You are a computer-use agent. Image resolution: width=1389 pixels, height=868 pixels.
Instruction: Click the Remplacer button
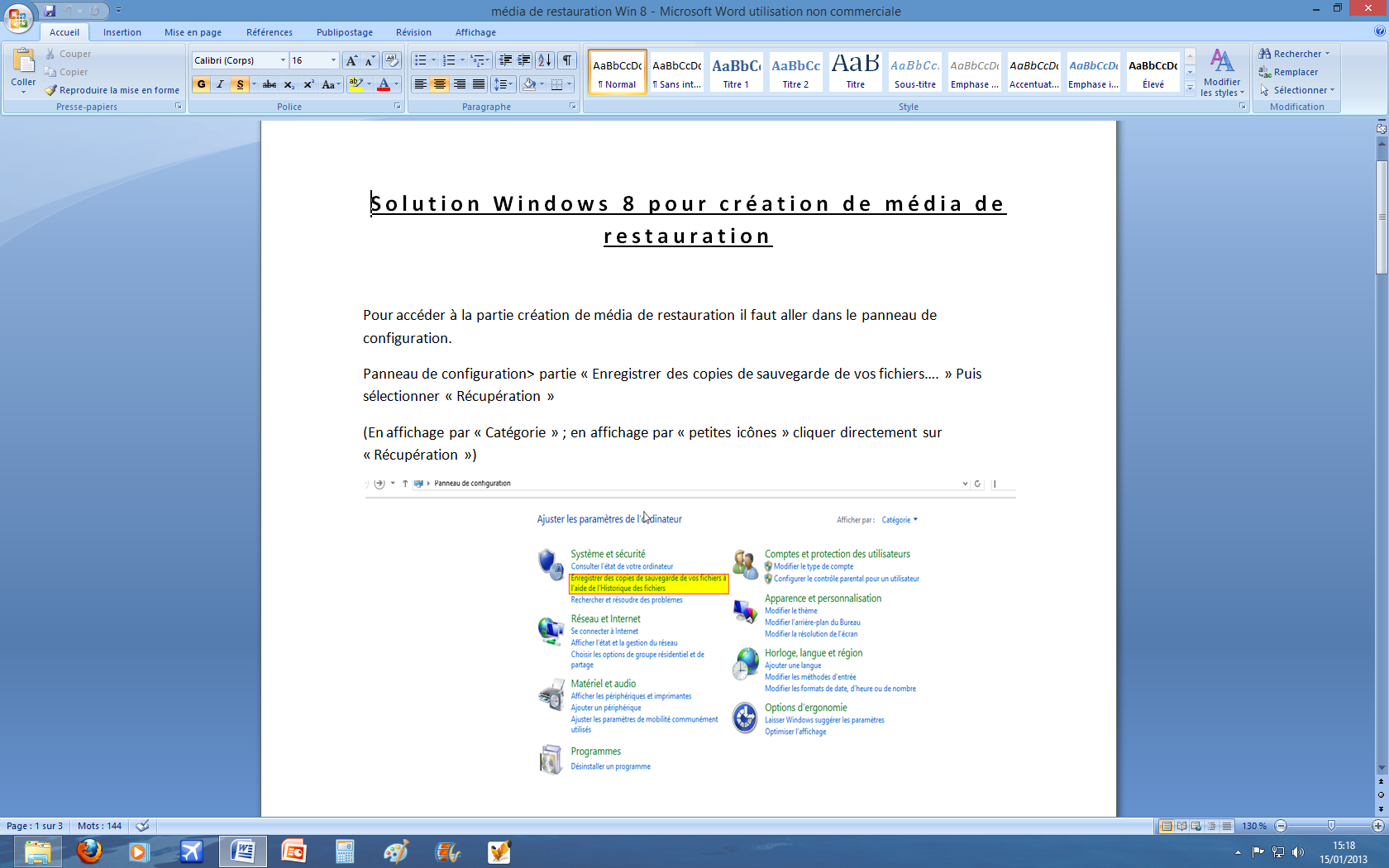(1289, 72)
